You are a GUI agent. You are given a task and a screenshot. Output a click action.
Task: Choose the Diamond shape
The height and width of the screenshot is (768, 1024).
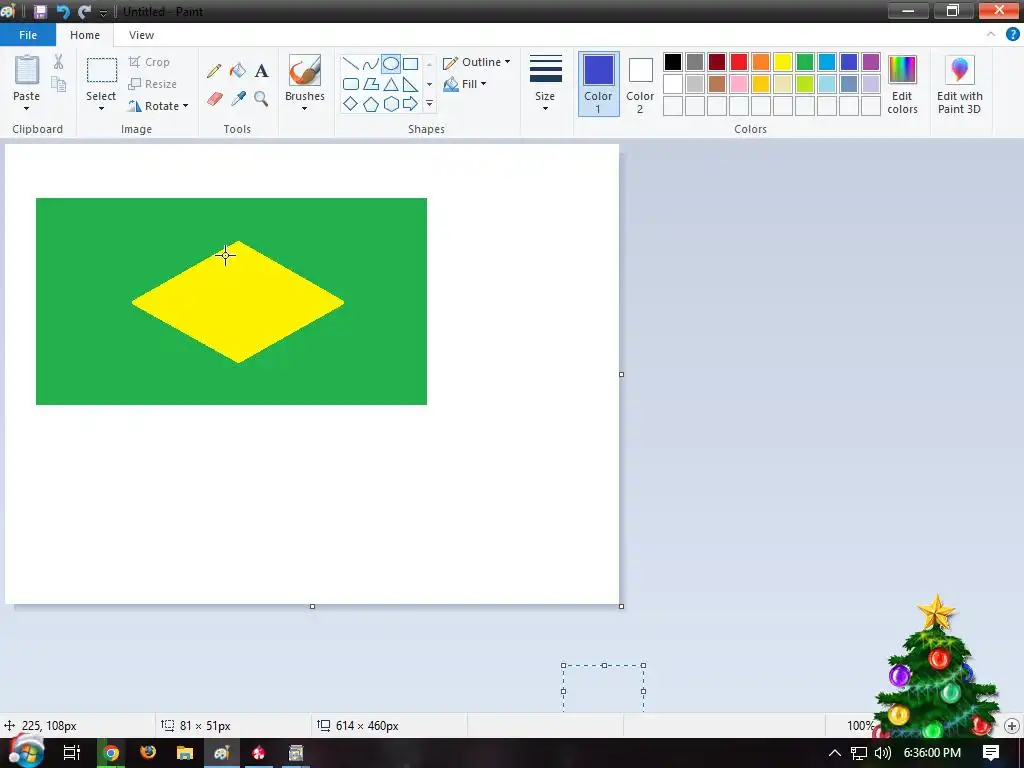pos(351,104)
